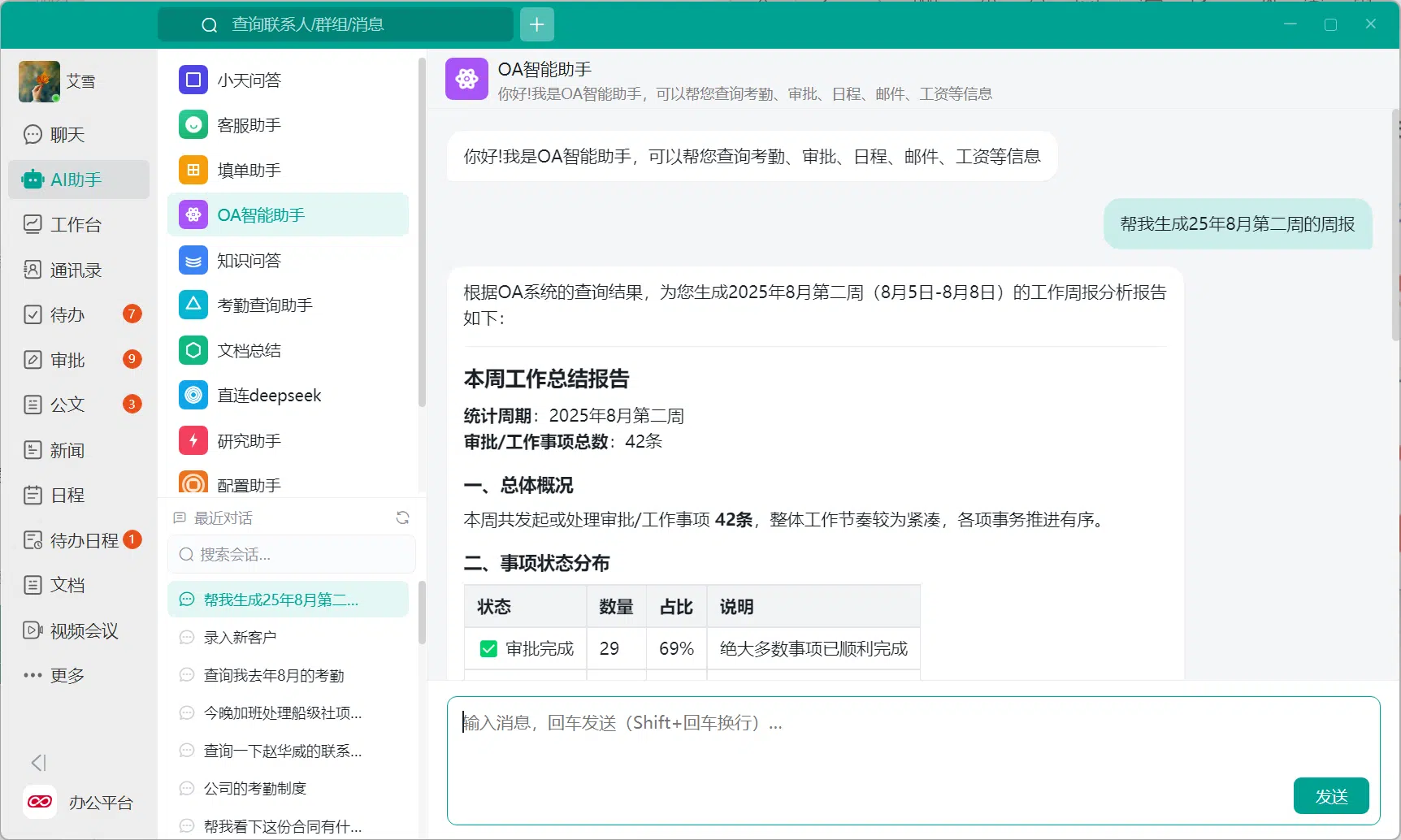Open conversation 查询一下赵华威的联系...

coord(288,751)
